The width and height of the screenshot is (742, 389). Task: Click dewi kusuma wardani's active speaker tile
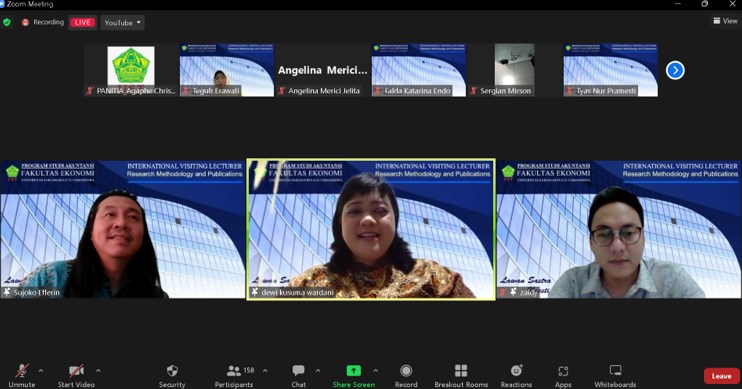coord(371,230)
